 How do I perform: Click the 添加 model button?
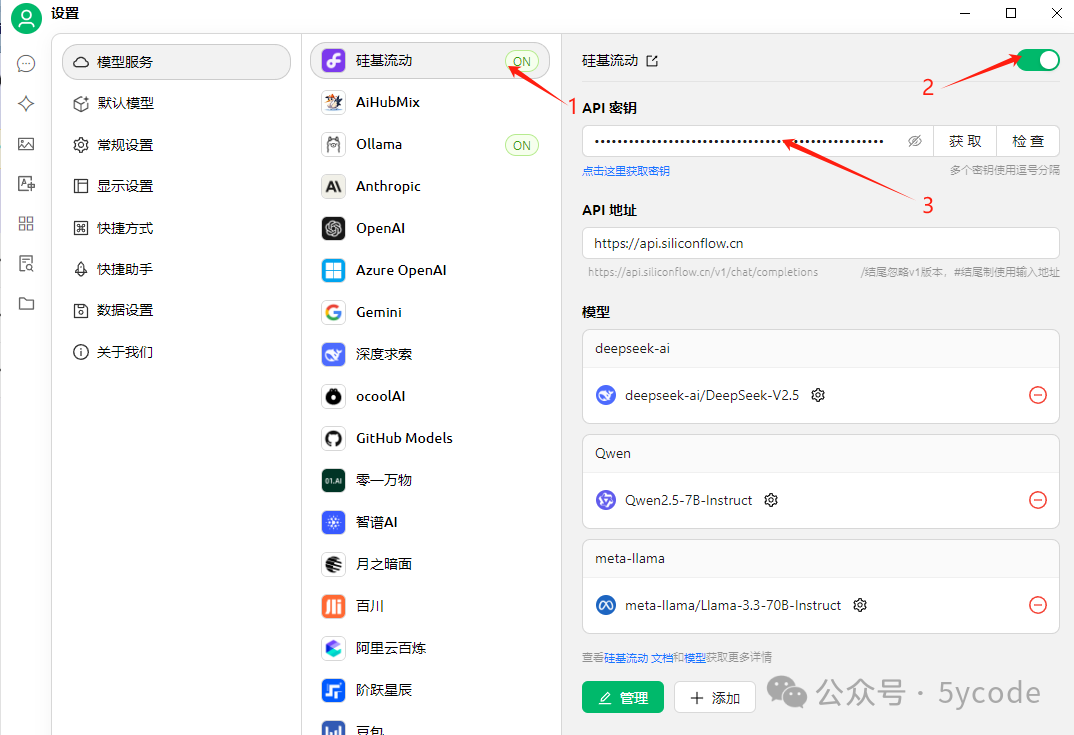[x=714, y=697]
